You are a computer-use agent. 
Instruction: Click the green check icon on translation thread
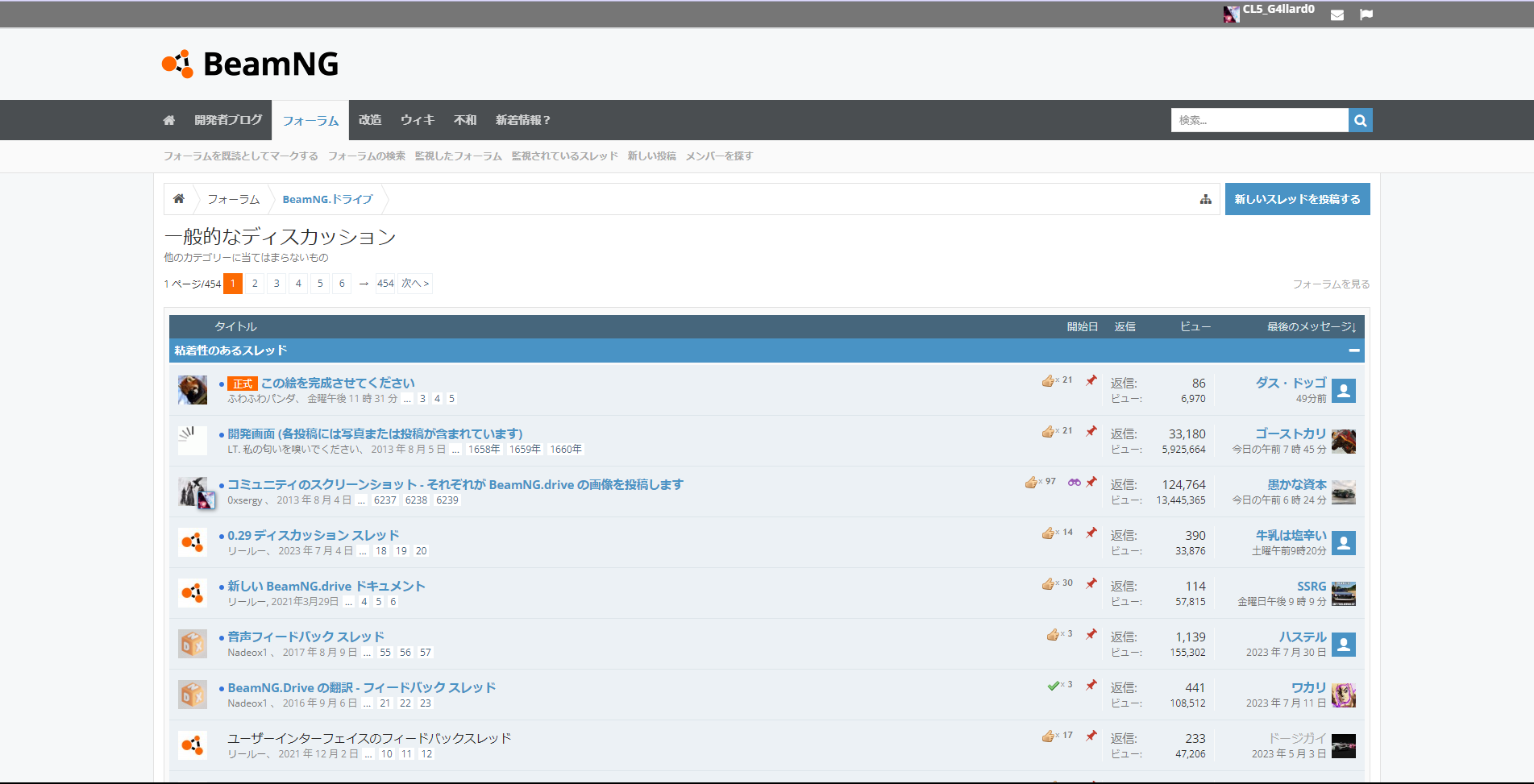coord(1053,685)
